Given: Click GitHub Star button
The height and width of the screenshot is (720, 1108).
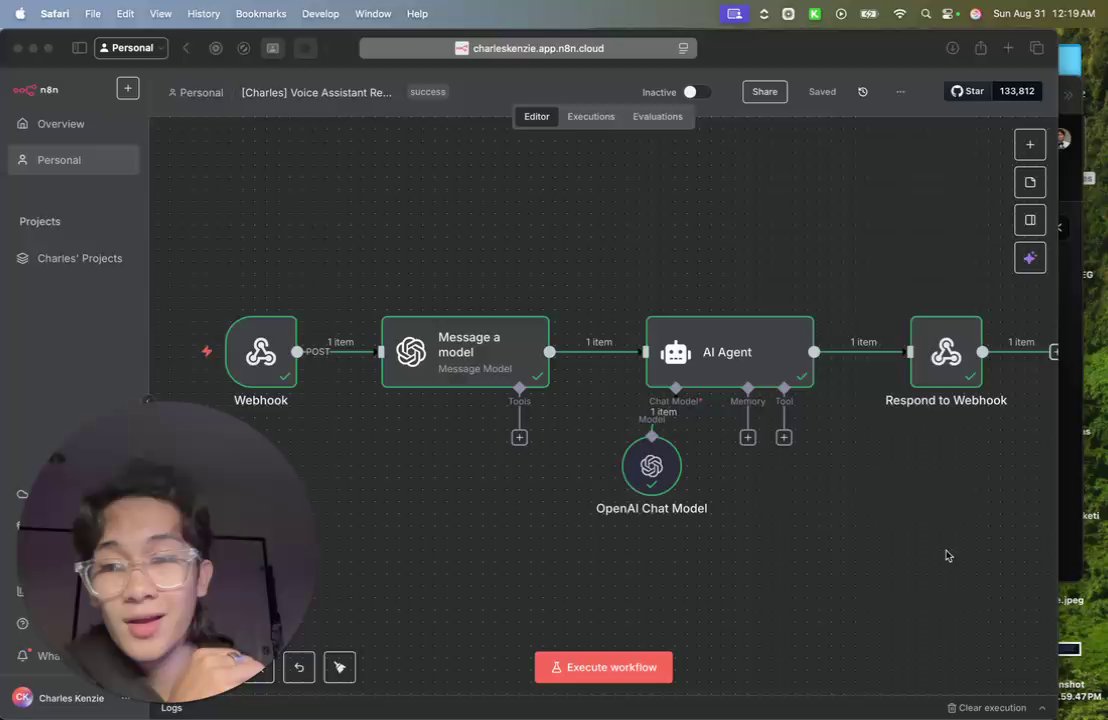Looking at the screenshot, I should pos(967,91).
